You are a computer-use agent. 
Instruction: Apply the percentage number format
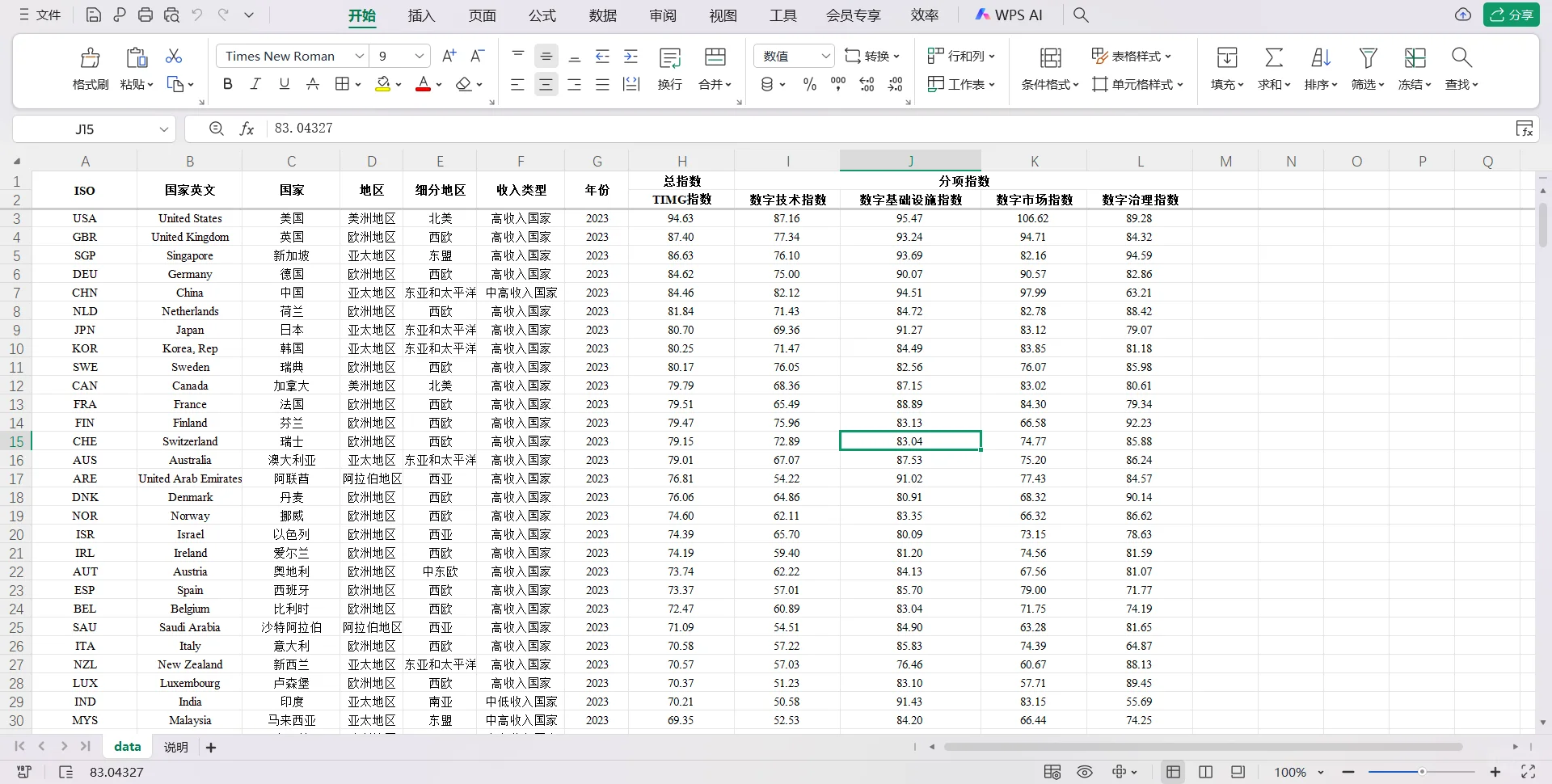pos(809,83)
